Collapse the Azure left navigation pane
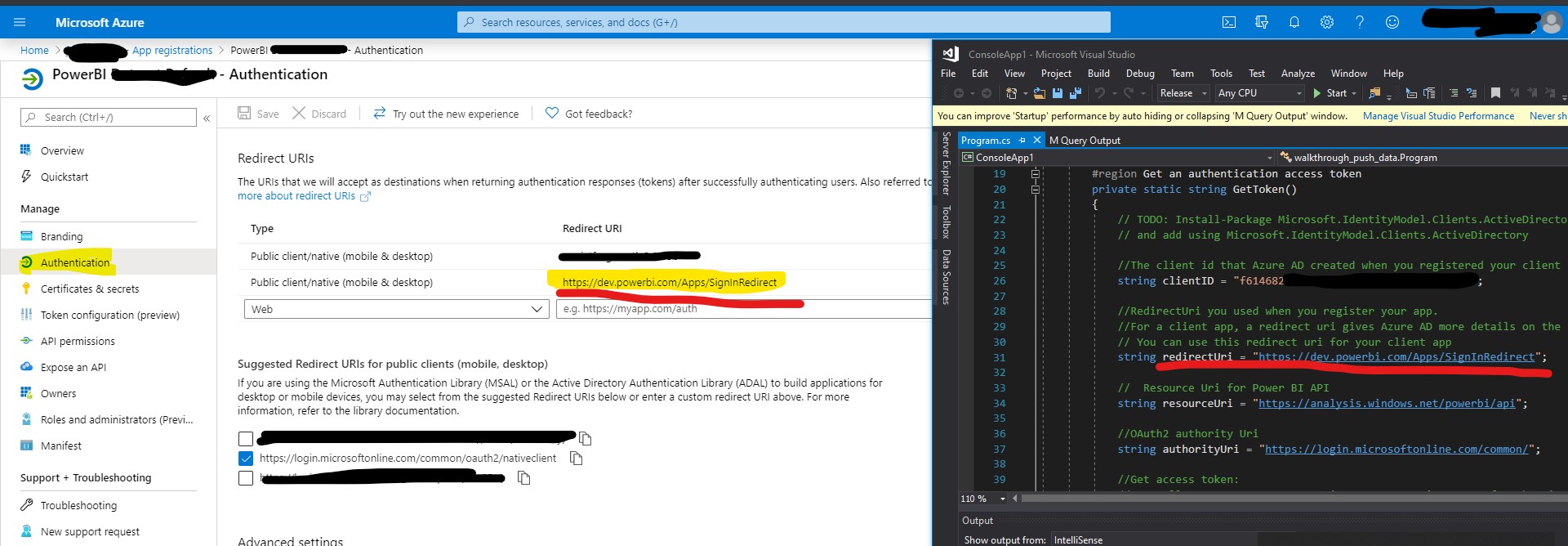 pyautogui.click(x=207, y=118)
